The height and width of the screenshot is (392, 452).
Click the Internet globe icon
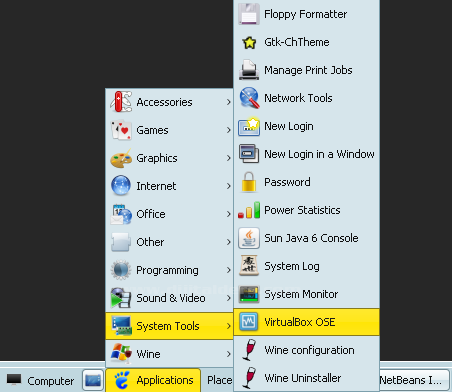pyautogui.click(x=121, y=185)
